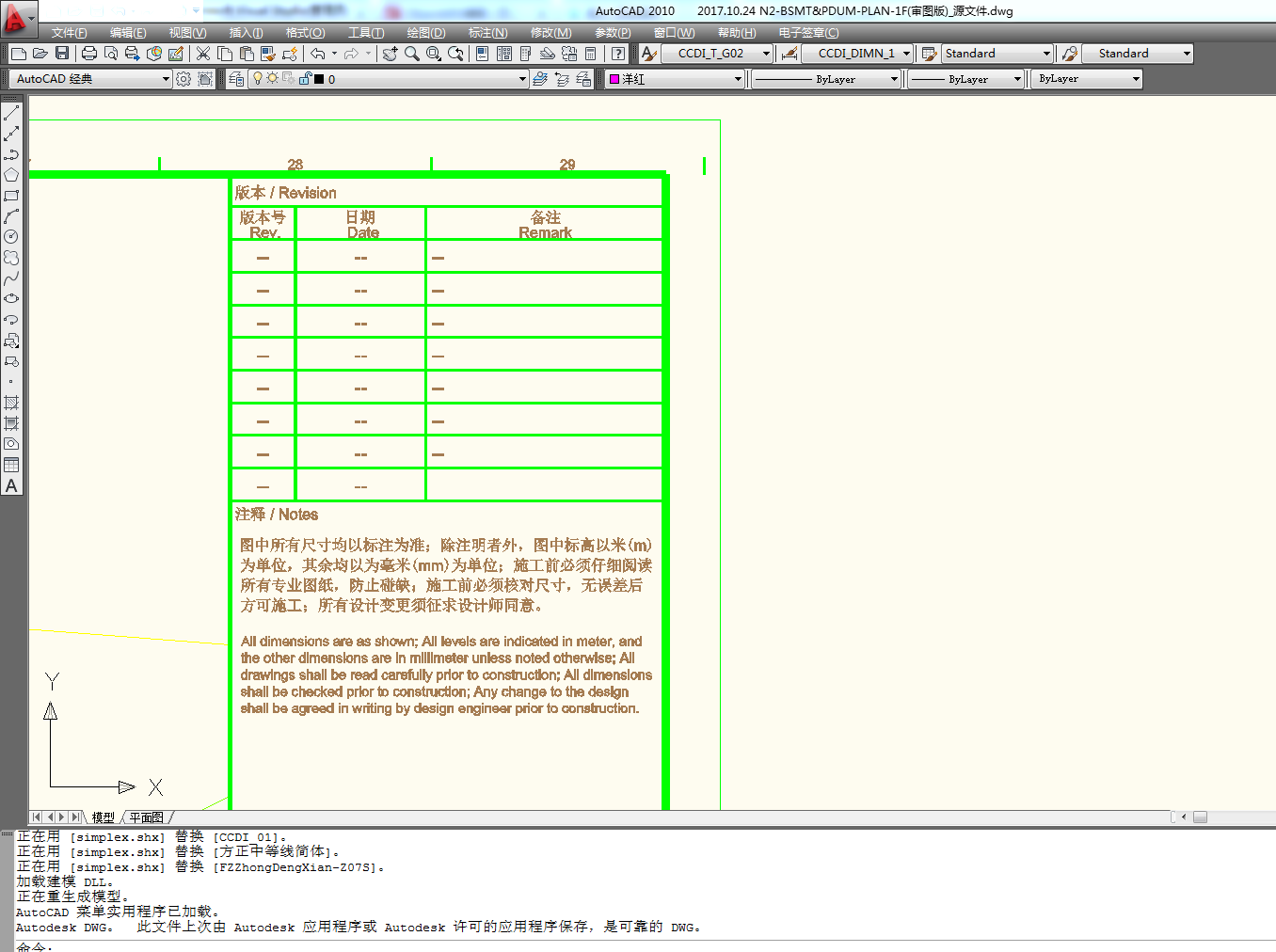The image size is (1276, 952).
Task: Click the Publish icon
Action: point(133,54)
